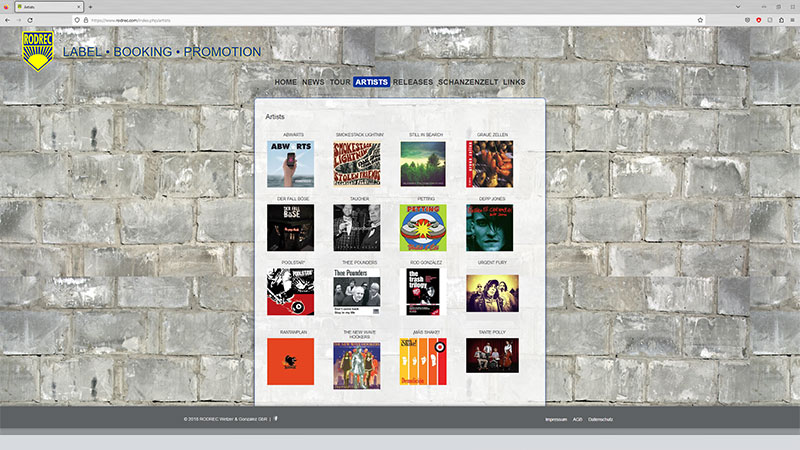Reload the page with the refresh icon
This screenshot has height=450, width=800.
tap(30, 20)
